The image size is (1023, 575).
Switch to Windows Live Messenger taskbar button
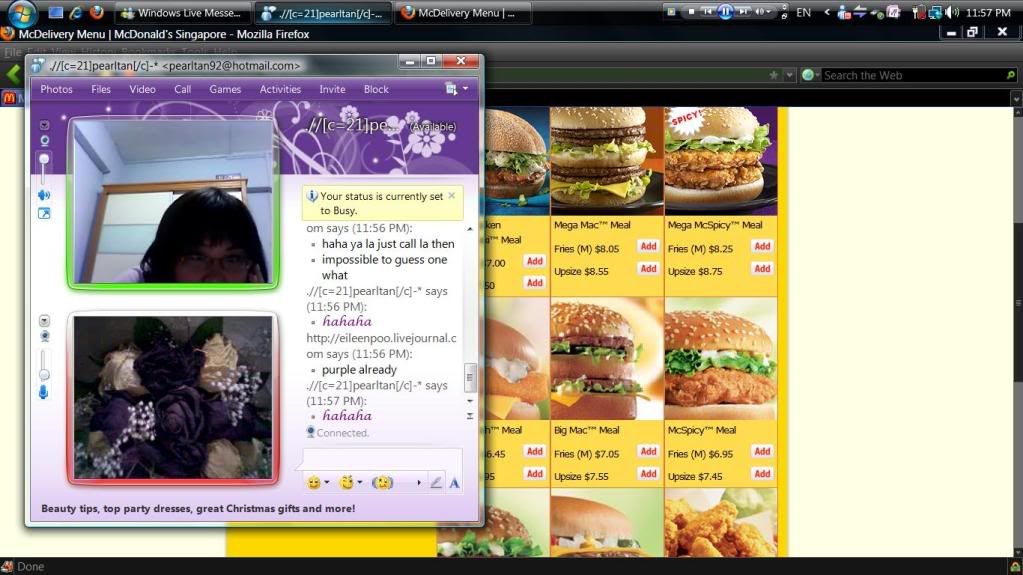tap(183, 12)
